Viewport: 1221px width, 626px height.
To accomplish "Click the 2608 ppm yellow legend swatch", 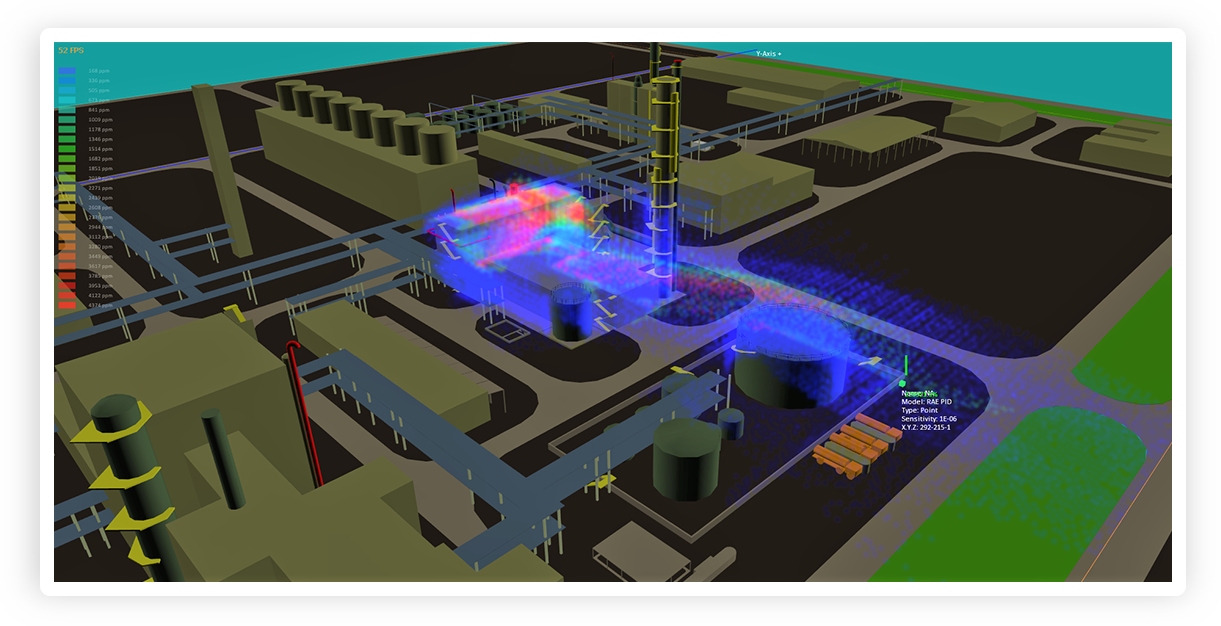I will click(67, 207).
